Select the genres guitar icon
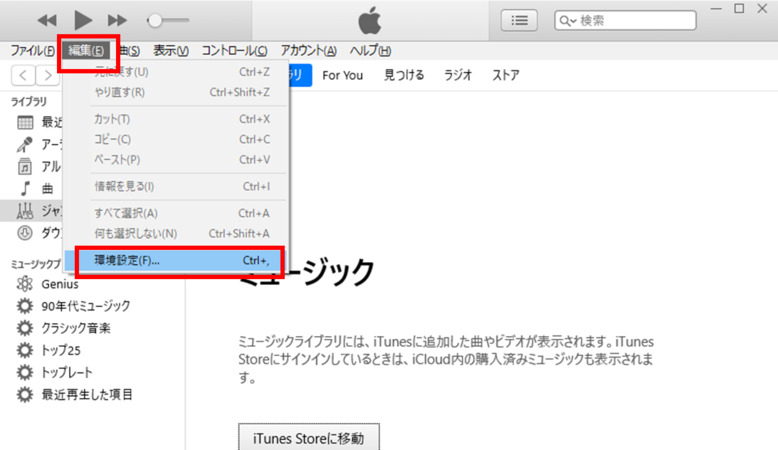Image resolution: width=778 pixels, height=450 pixels. click(x=25, y=211)
